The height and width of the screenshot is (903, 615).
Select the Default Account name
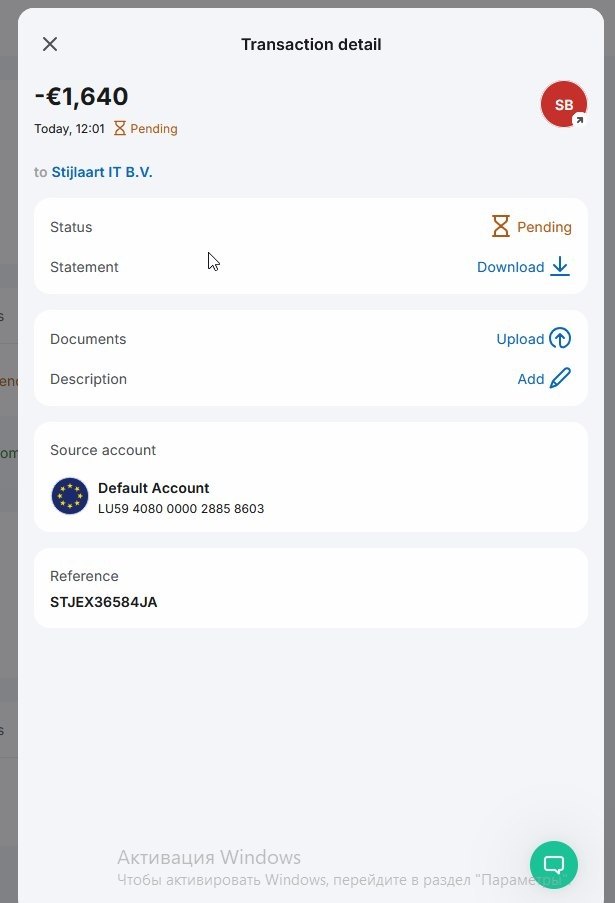[153, 488]
